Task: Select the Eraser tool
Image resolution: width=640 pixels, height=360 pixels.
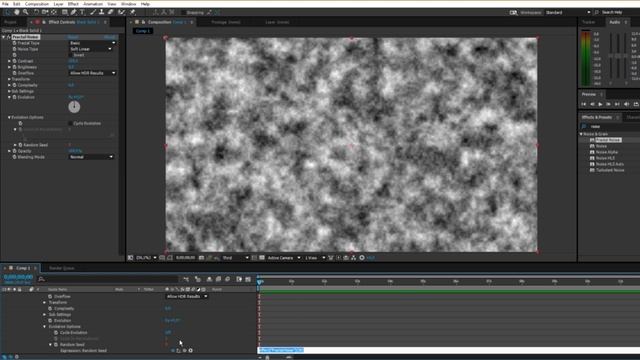Action: click(x=111, y=12)
